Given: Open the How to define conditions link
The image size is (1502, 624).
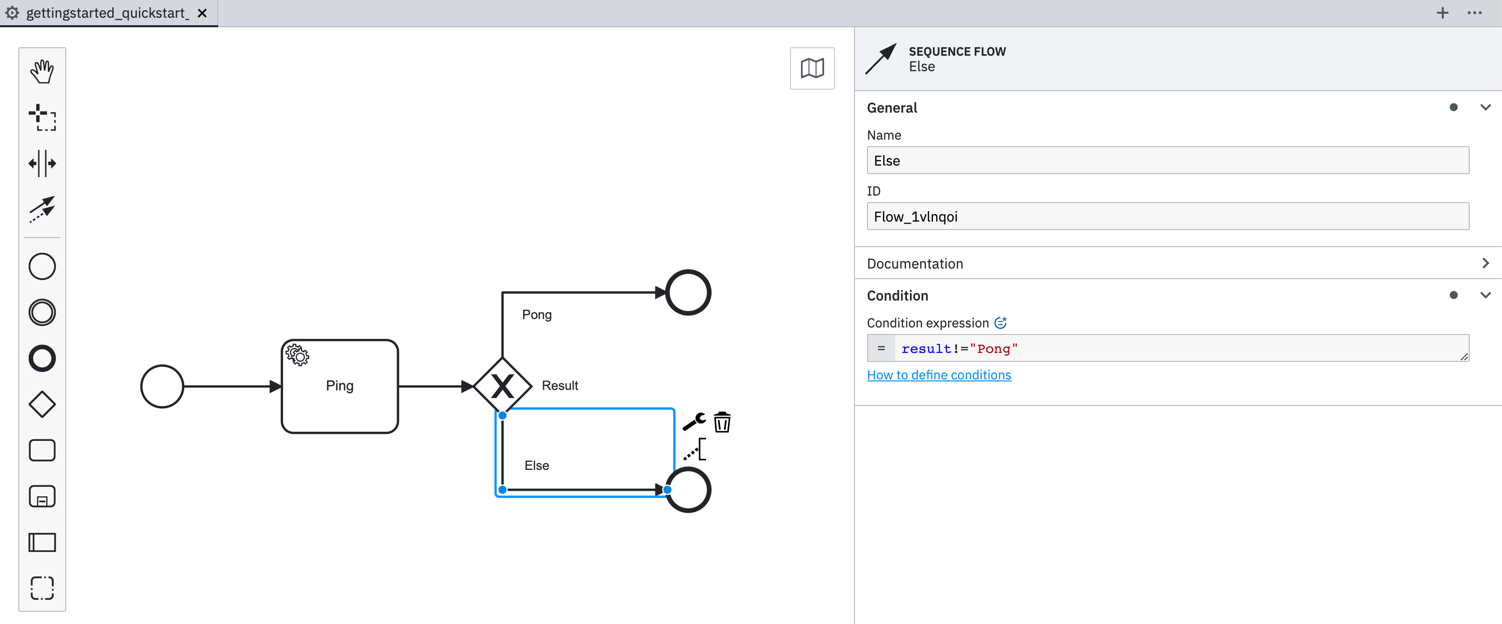Looking at the screenshot, I should coord(938,374).
